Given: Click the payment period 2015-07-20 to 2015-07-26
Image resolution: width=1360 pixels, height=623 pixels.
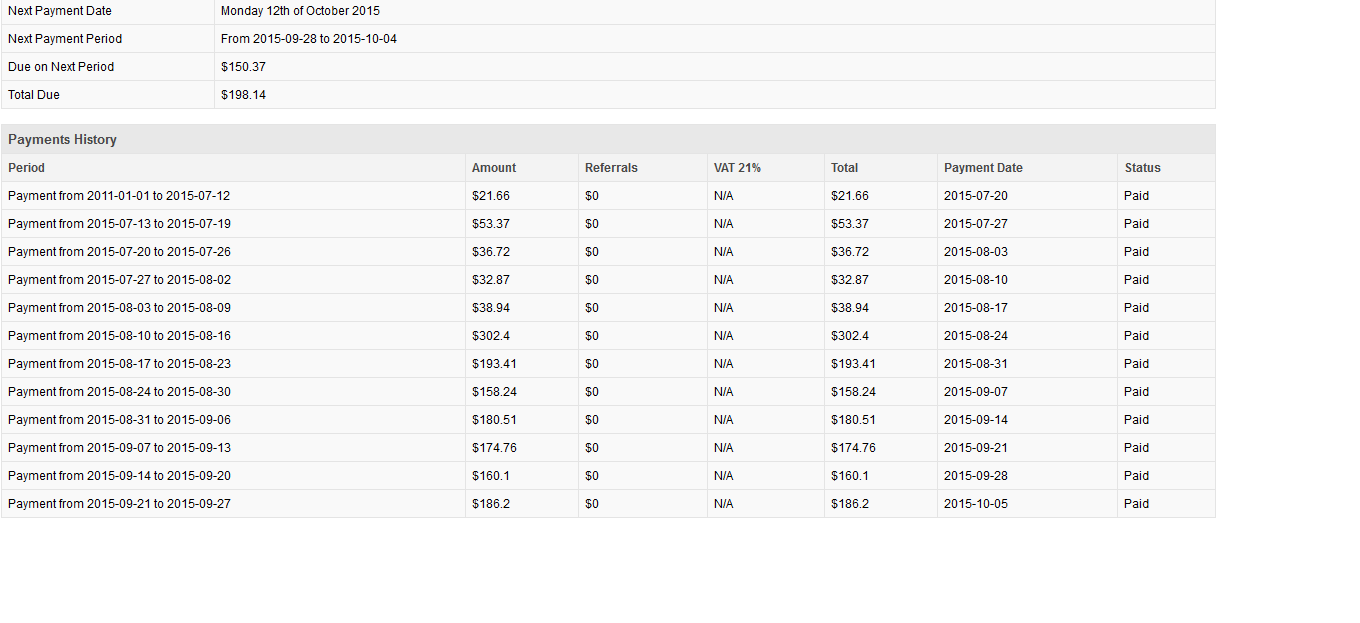Looking at the screenshot, I should click(x=119, y=252).
